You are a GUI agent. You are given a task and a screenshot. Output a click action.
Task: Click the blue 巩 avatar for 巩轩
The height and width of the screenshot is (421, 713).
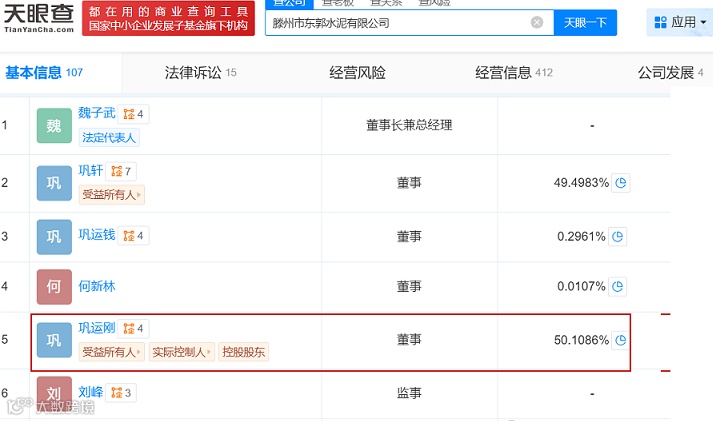tap(54, 183)
